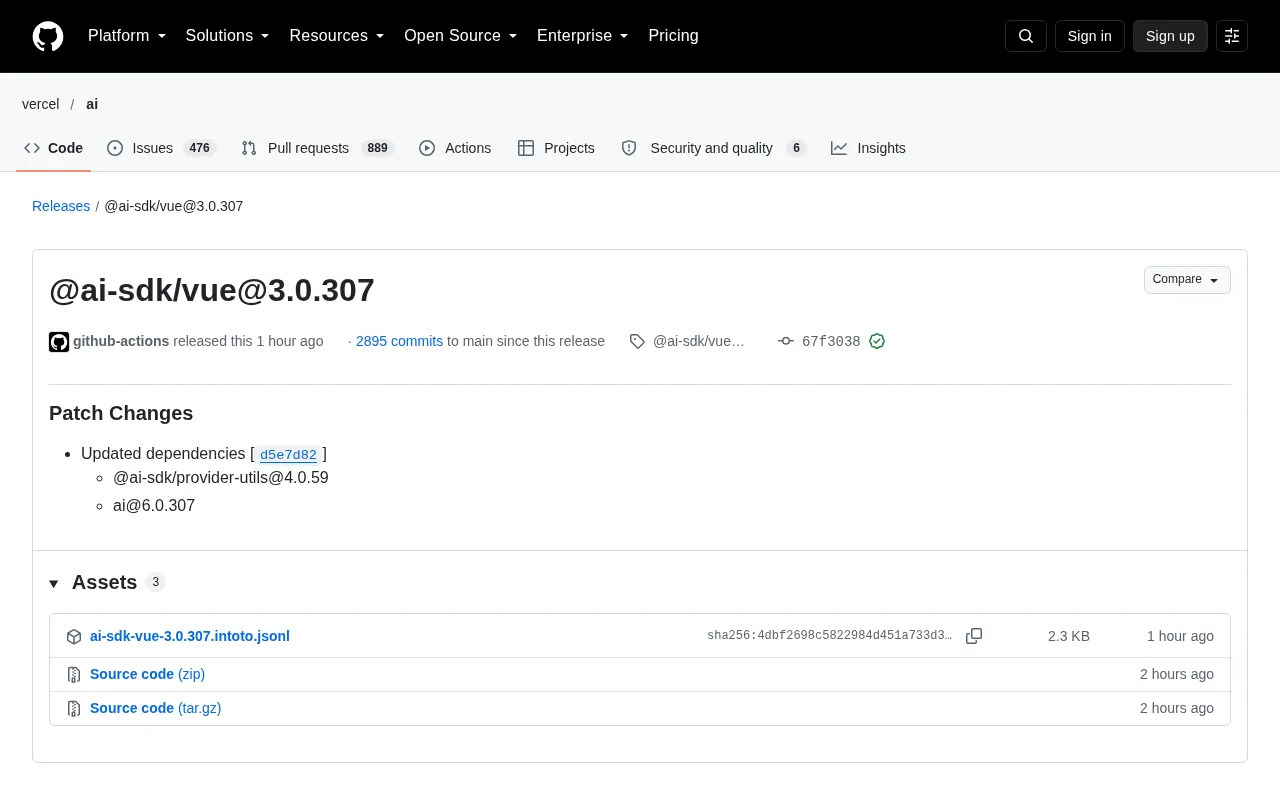Go to the vercel owner page
1280x800 pixels.
[41, 104]
